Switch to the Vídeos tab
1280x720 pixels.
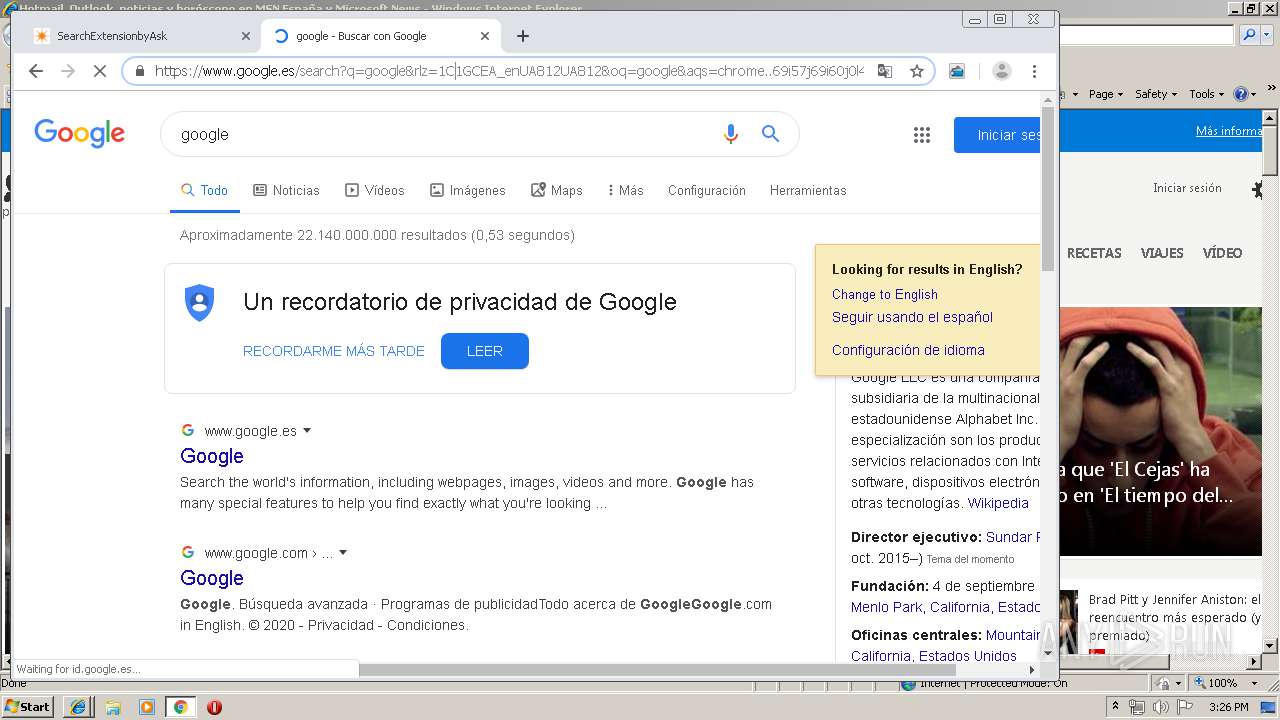pos(375,190)
